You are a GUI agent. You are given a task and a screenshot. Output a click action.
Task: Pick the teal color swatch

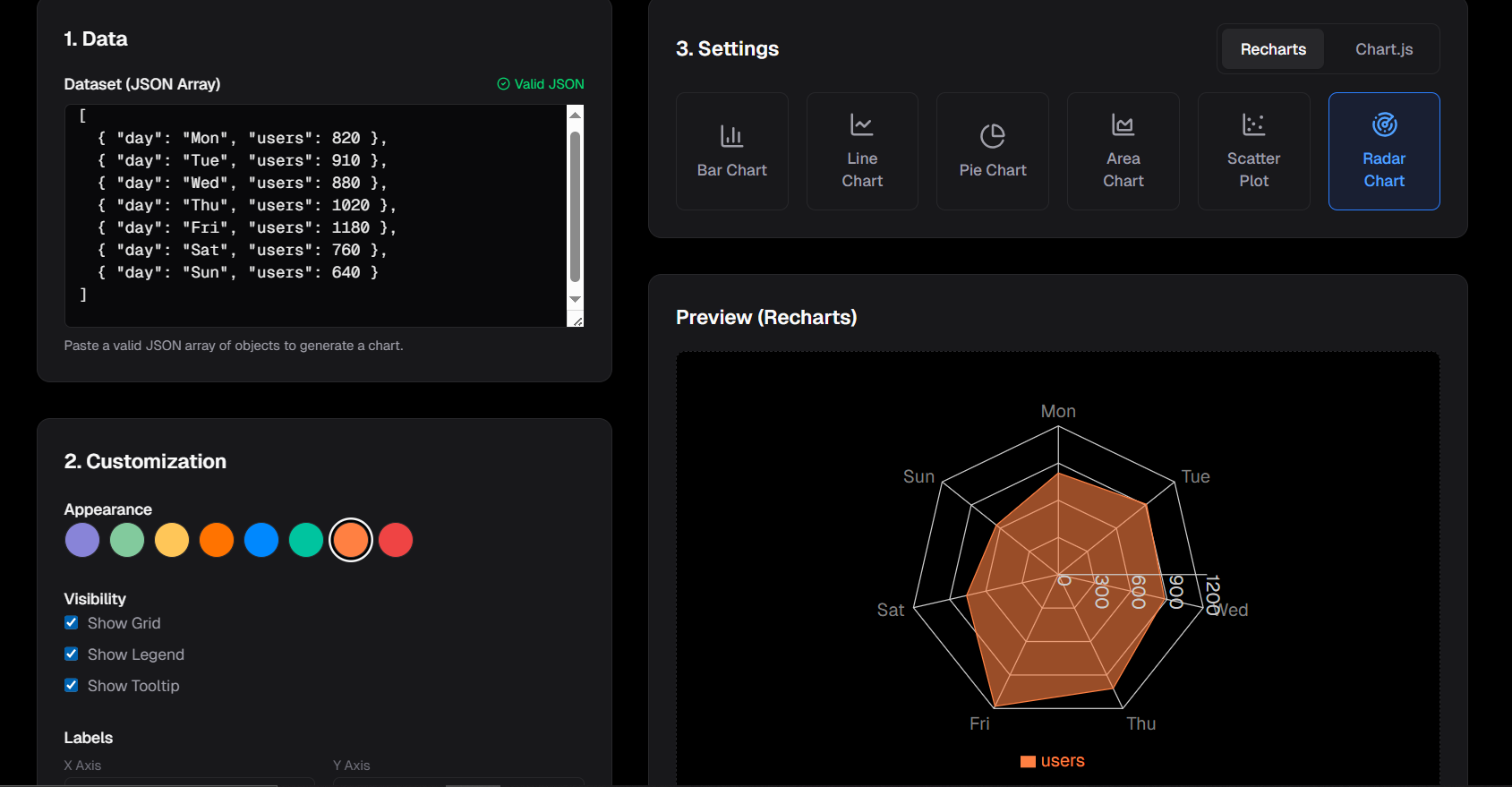pyautogui.click(x=306, y=540)
